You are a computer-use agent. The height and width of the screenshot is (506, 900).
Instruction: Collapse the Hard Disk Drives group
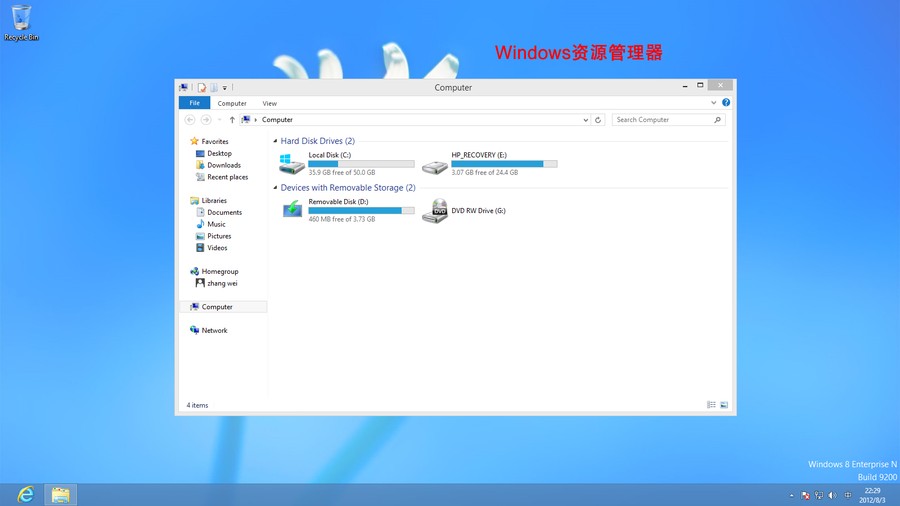point(276,142)
